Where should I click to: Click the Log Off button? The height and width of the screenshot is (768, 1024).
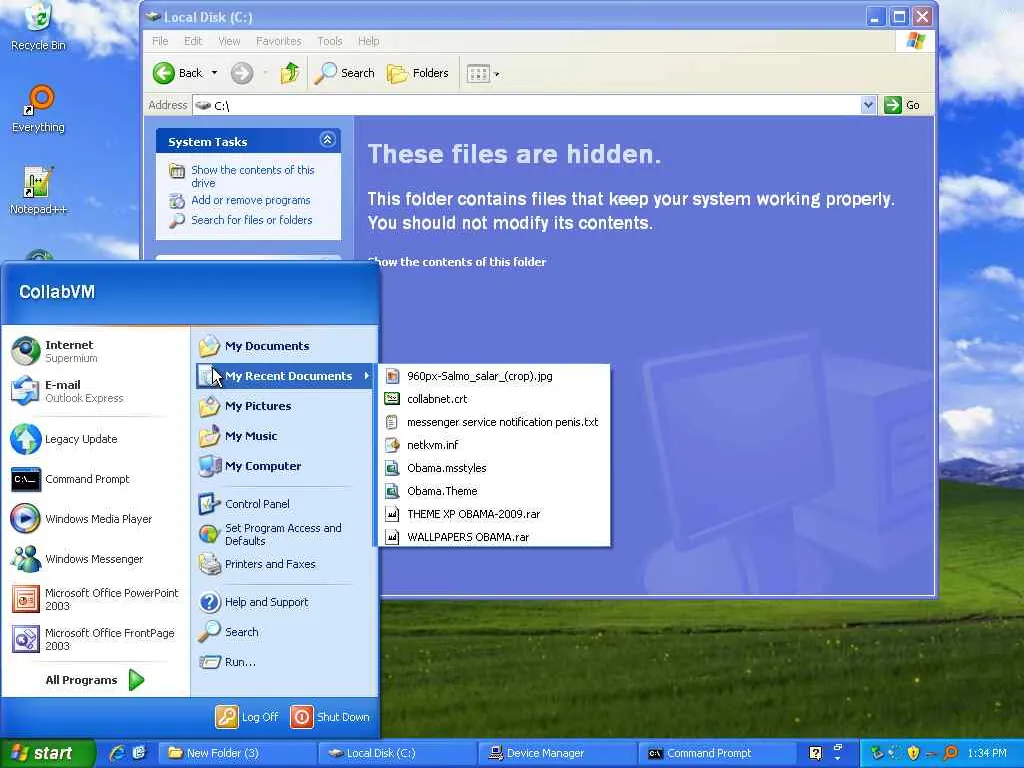[x=248, y=717]
